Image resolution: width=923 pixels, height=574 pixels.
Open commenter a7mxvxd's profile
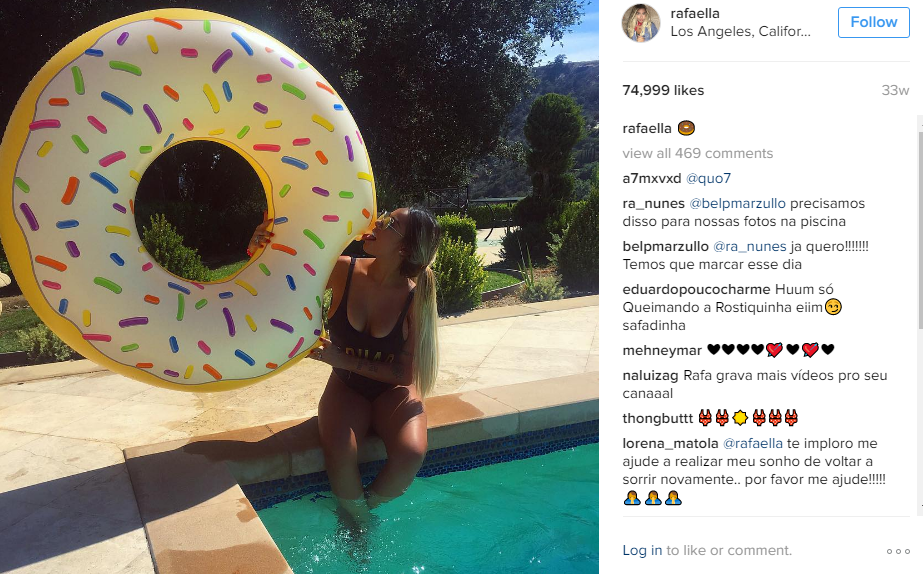(x=652, y=178)
